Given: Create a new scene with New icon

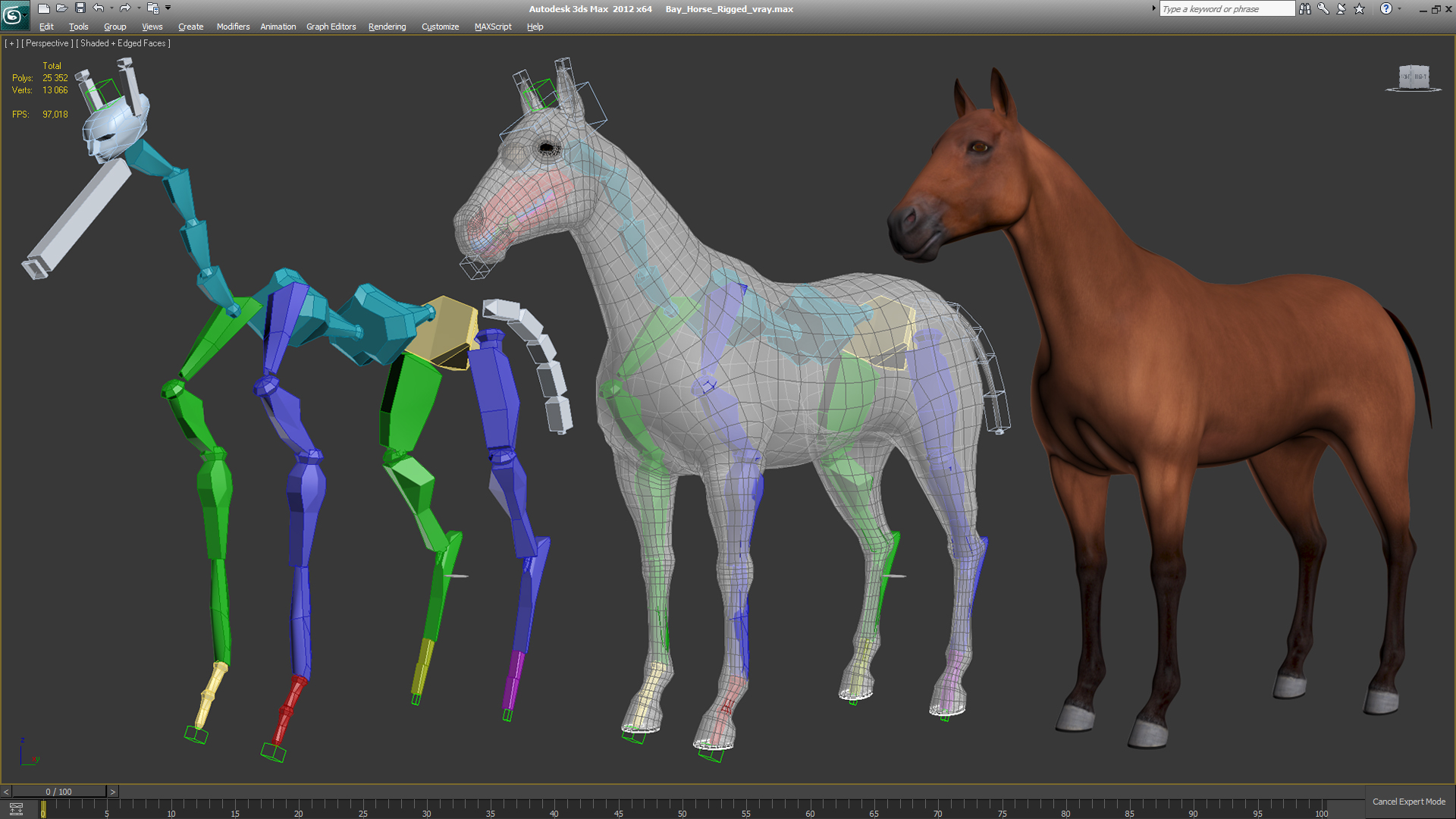Looking at the screenshot, I should tap(44, 8).
